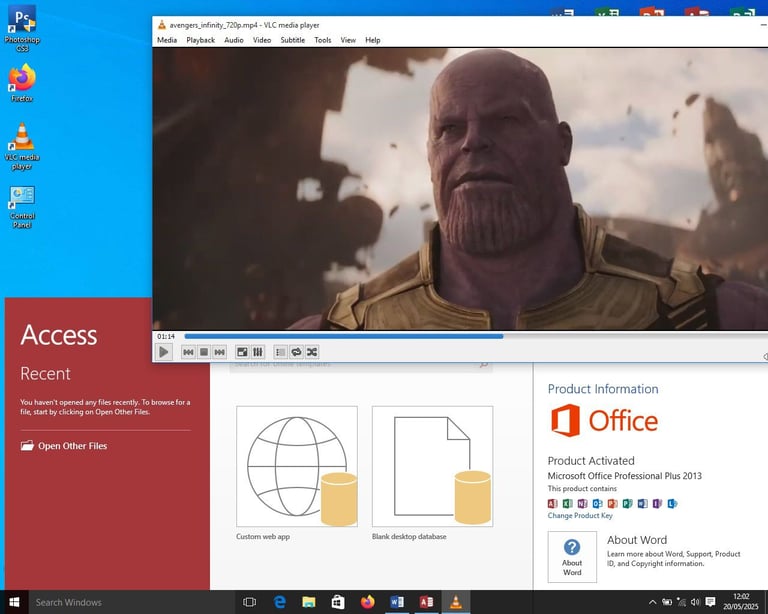Open File Explorer from the taskbar
The width and height of the screenshot is (768, 614).
(309, 602)
